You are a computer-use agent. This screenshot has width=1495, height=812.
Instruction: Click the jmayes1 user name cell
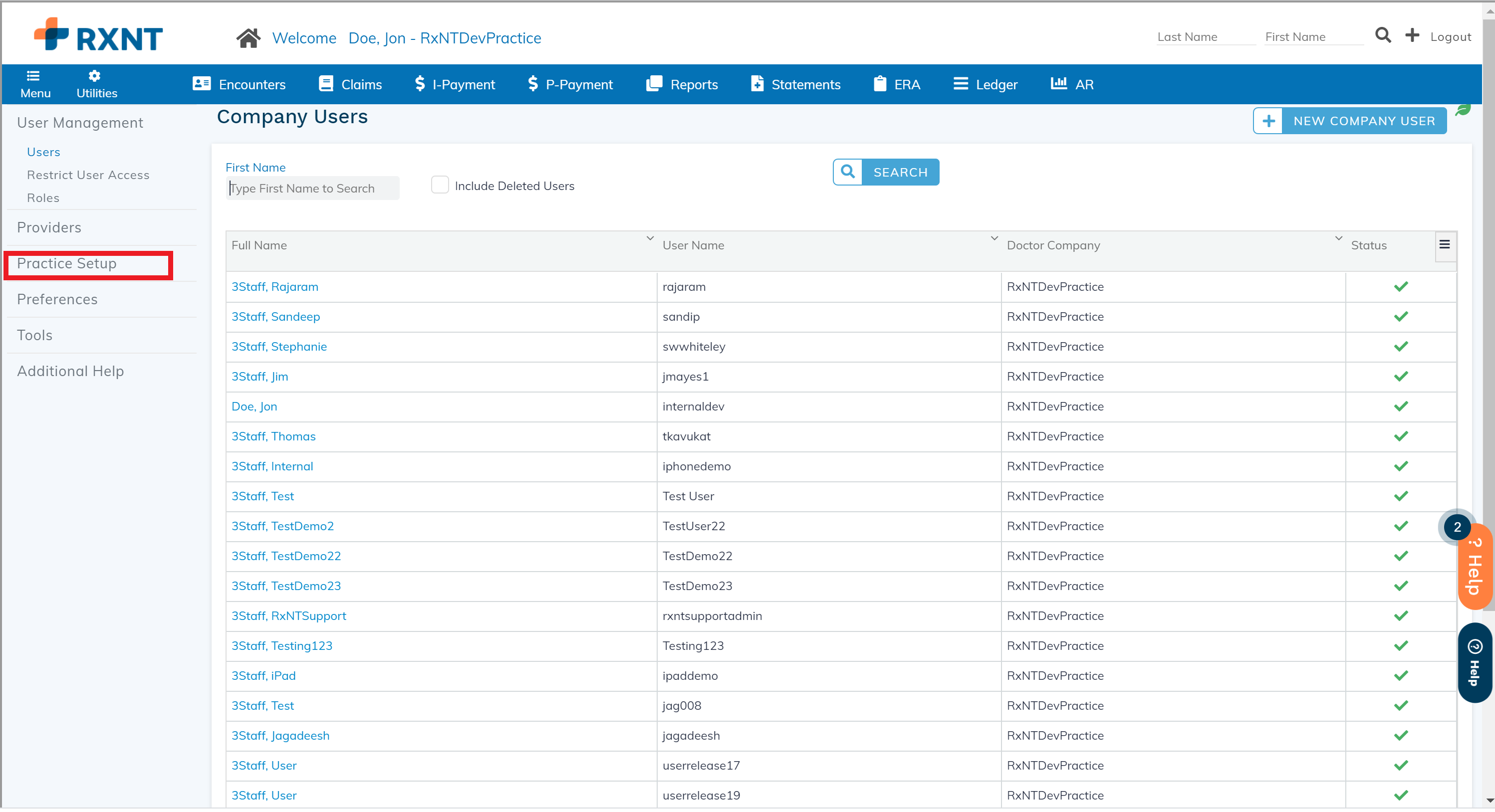click(828, 377)
